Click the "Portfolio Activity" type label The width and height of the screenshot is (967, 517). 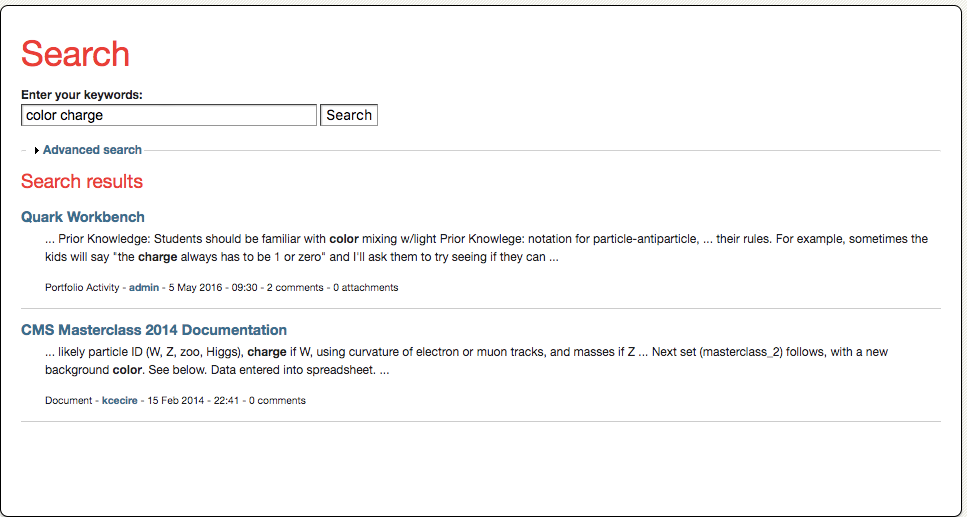click(x=82, y=287)
